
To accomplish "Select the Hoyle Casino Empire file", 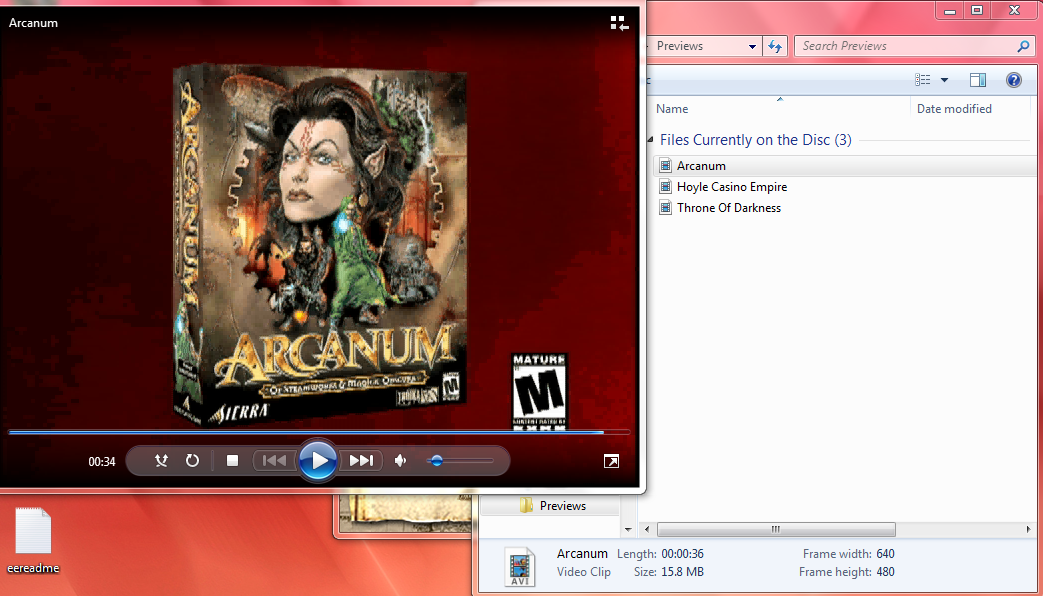I will tap(732, 187).
